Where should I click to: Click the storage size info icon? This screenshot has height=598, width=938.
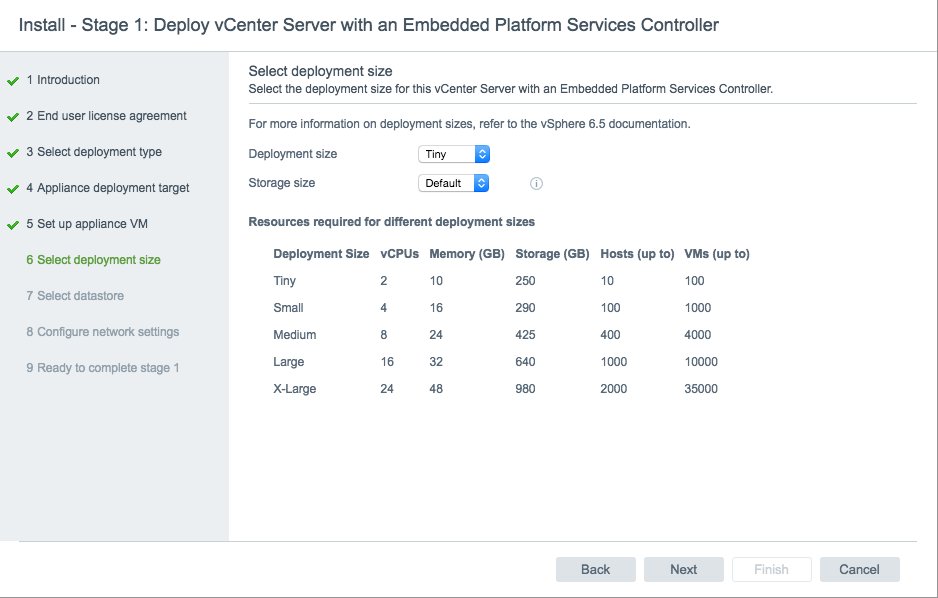pos(536,184)
